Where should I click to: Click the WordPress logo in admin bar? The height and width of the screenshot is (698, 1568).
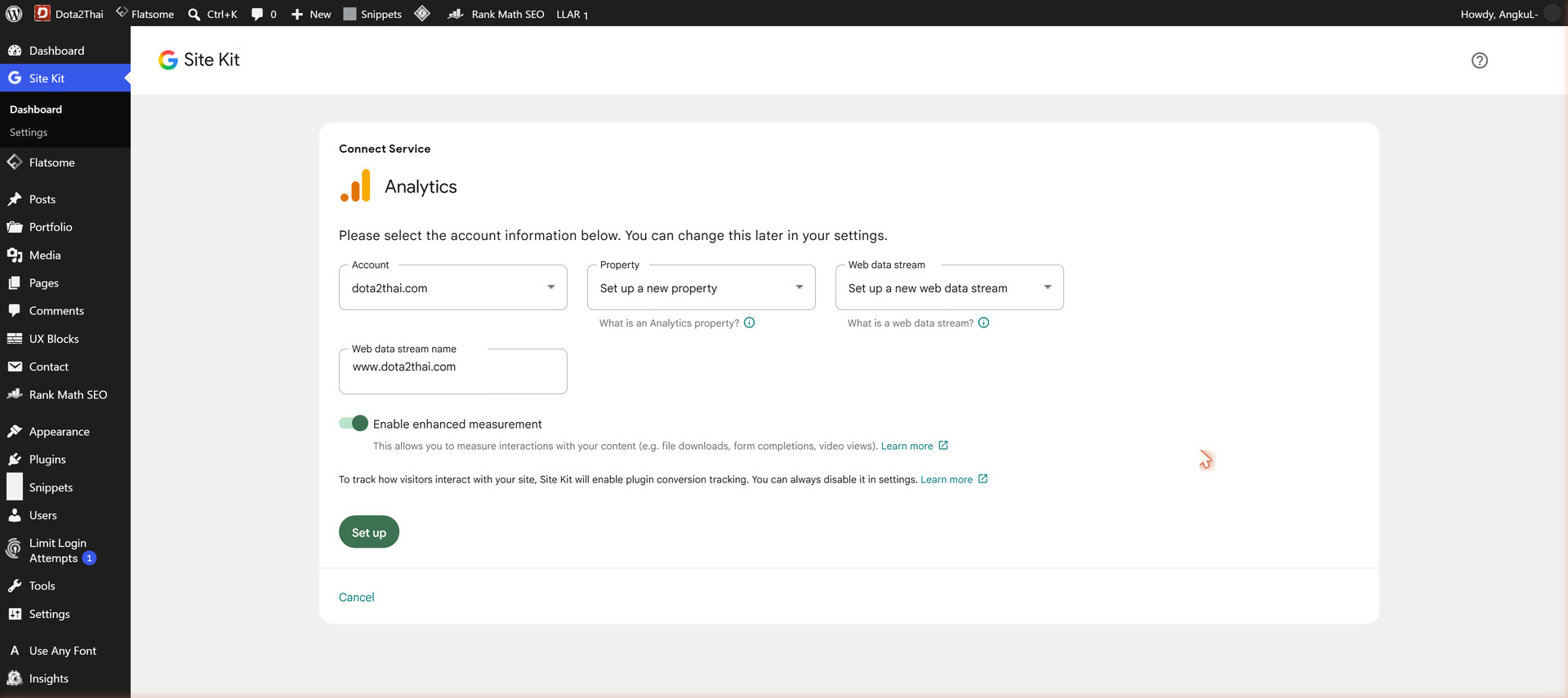(14, 14)
